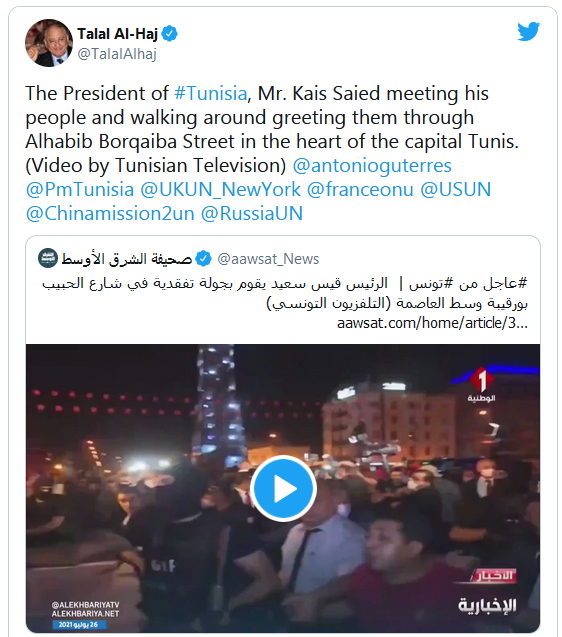Open Talal Al-Haj's profile picture
Image resolution: width=562 pixels, height=637 pixels.
tap(49, 43)
